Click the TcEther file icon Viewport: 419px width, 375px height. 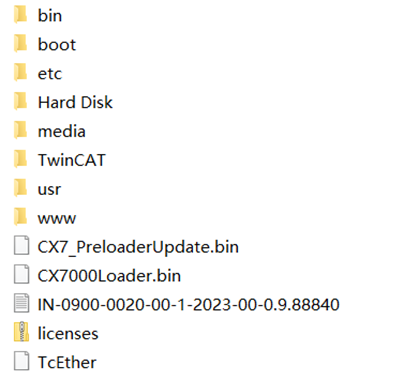pyautogui.click(x=21, y=361)
